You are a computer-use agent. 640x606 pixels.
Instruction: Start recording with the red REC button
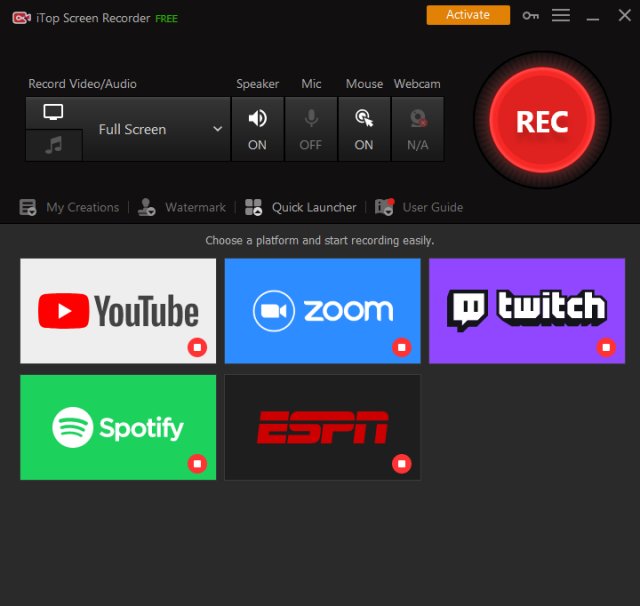click(x=542, y=121)
